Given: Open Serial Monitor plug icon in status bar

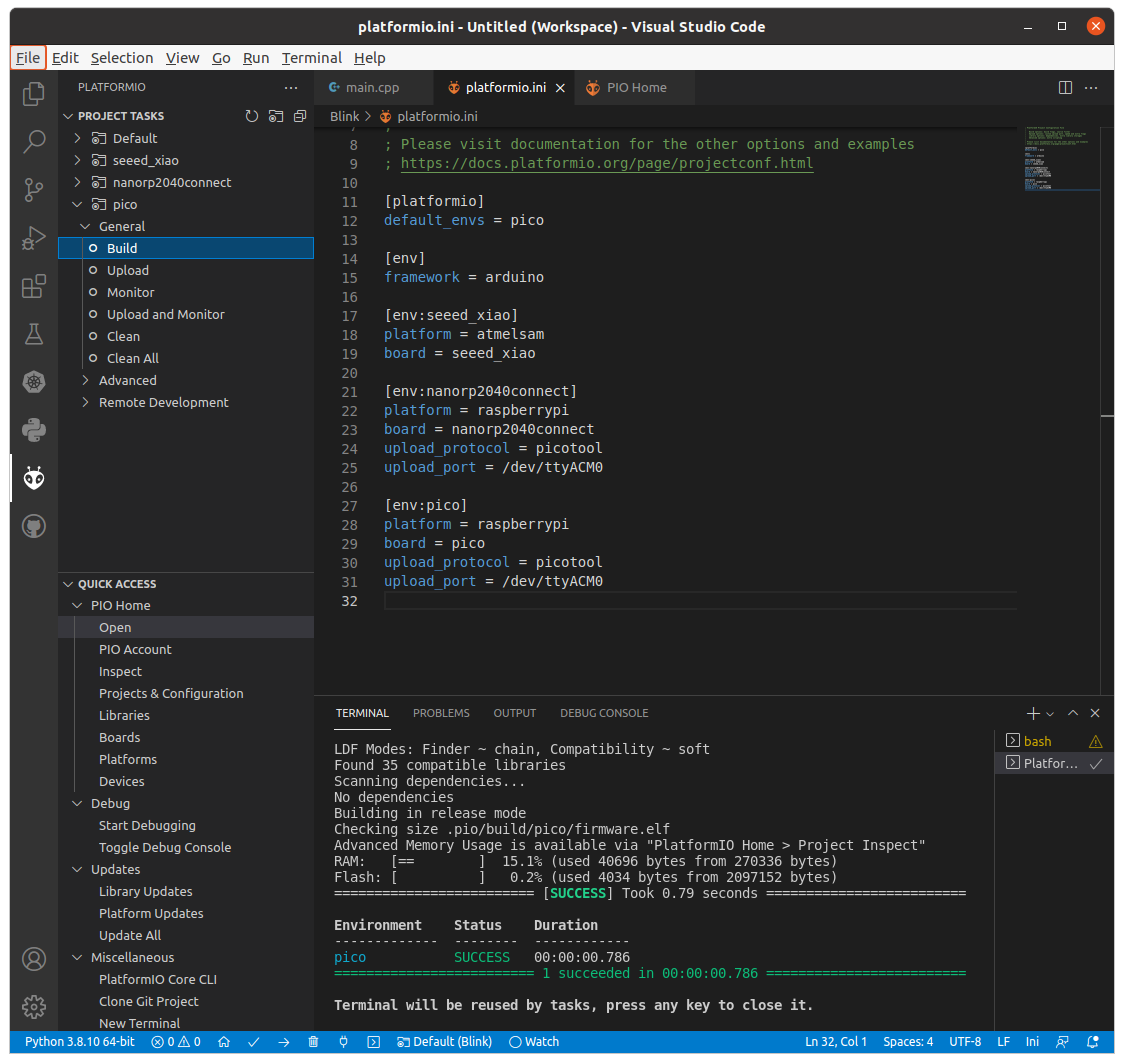Looking at the screenshot, I should (343, 1041).
